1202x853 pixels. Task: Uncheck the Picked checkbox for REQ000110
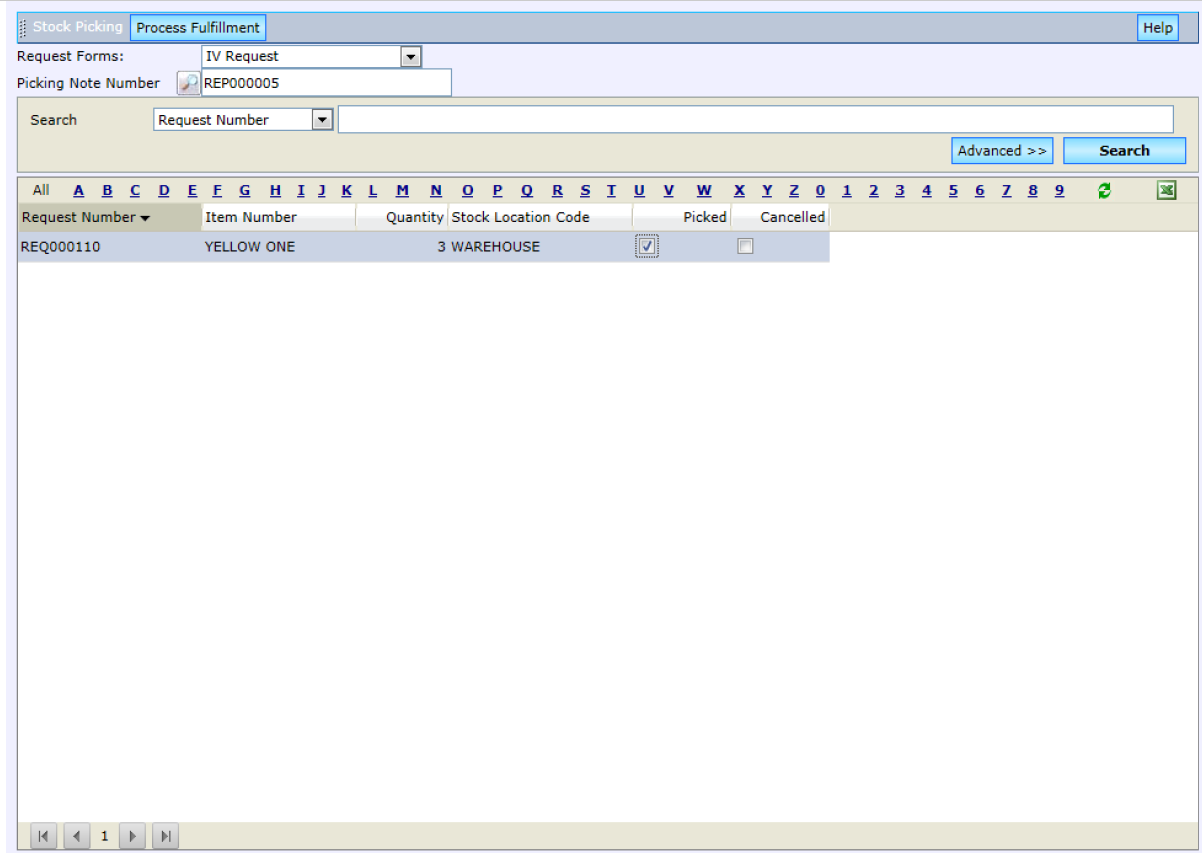click(647, 247)
